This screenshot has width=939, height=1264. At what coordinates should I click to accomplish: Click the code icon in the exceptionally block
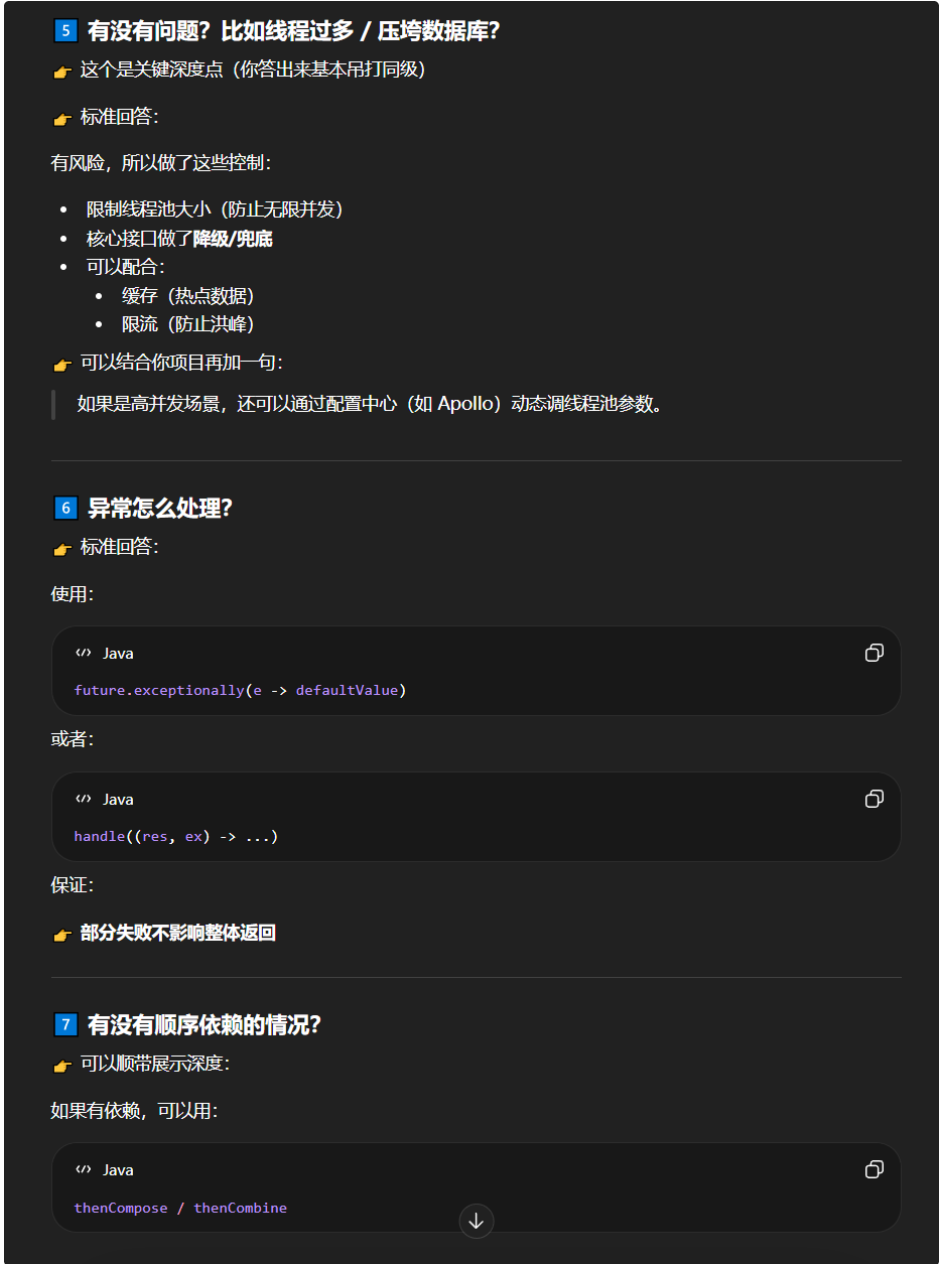pyautogui.click(x=83, y=653)
